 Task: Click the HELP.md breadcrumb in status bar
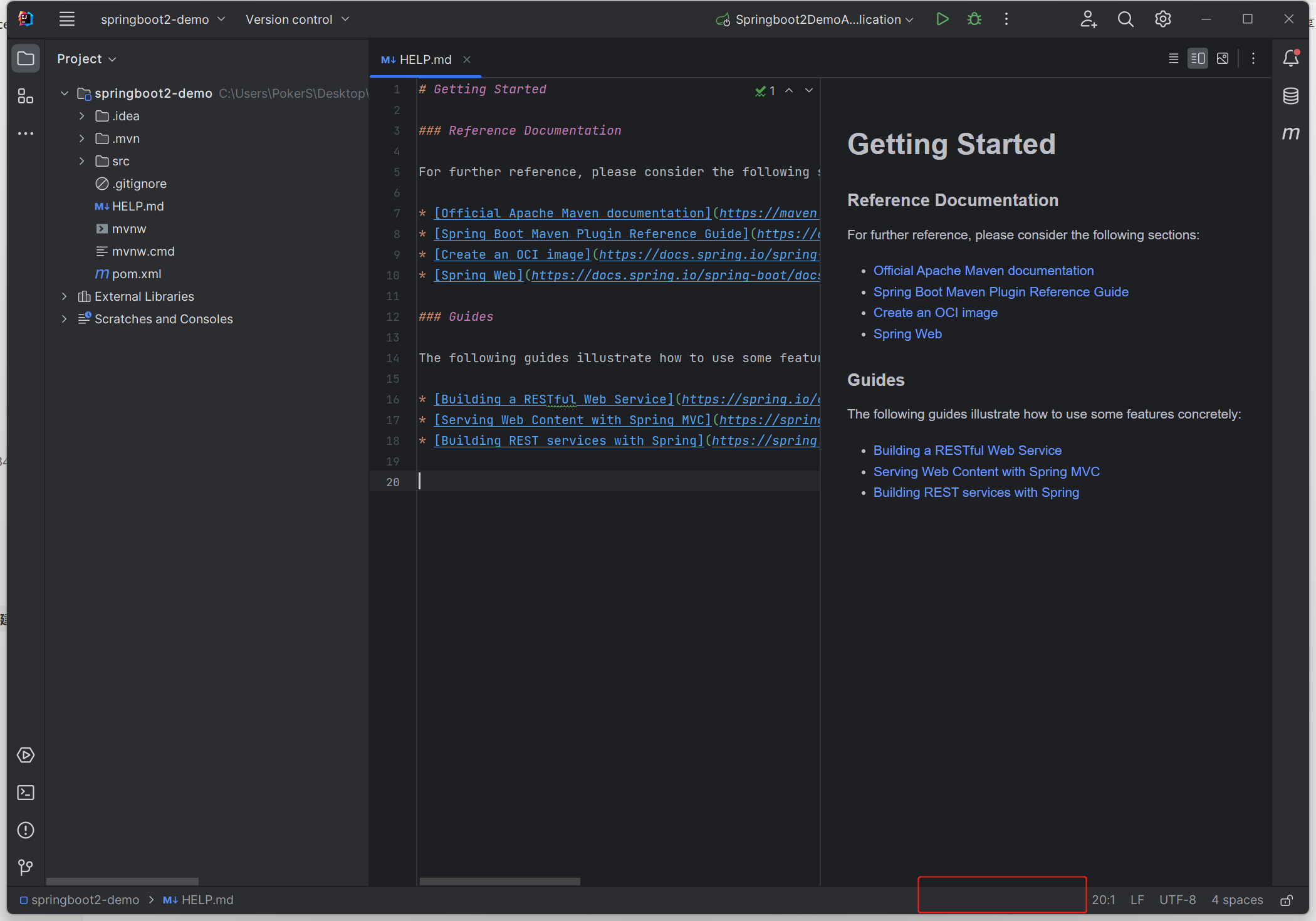tap(198, 900)
